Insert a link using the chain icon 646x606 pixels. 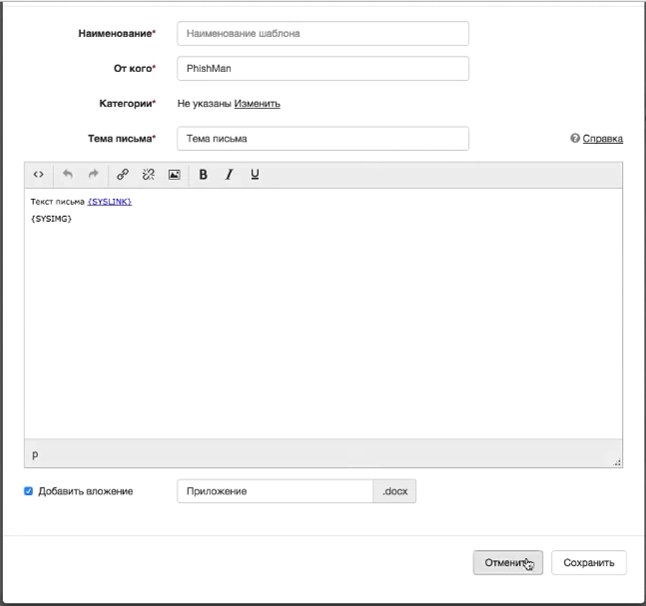pyautogui.click(x=123, y=174)
